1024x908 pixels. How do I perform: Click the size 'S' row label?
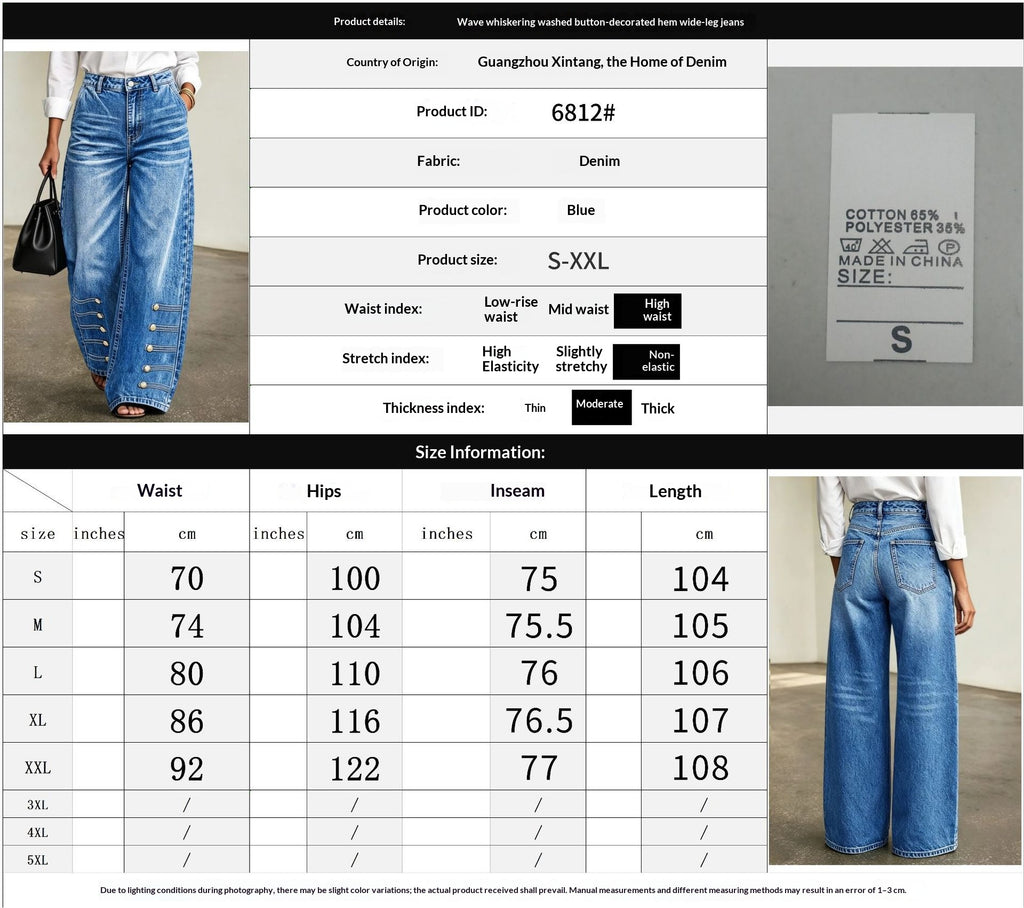tap(37, 577)
